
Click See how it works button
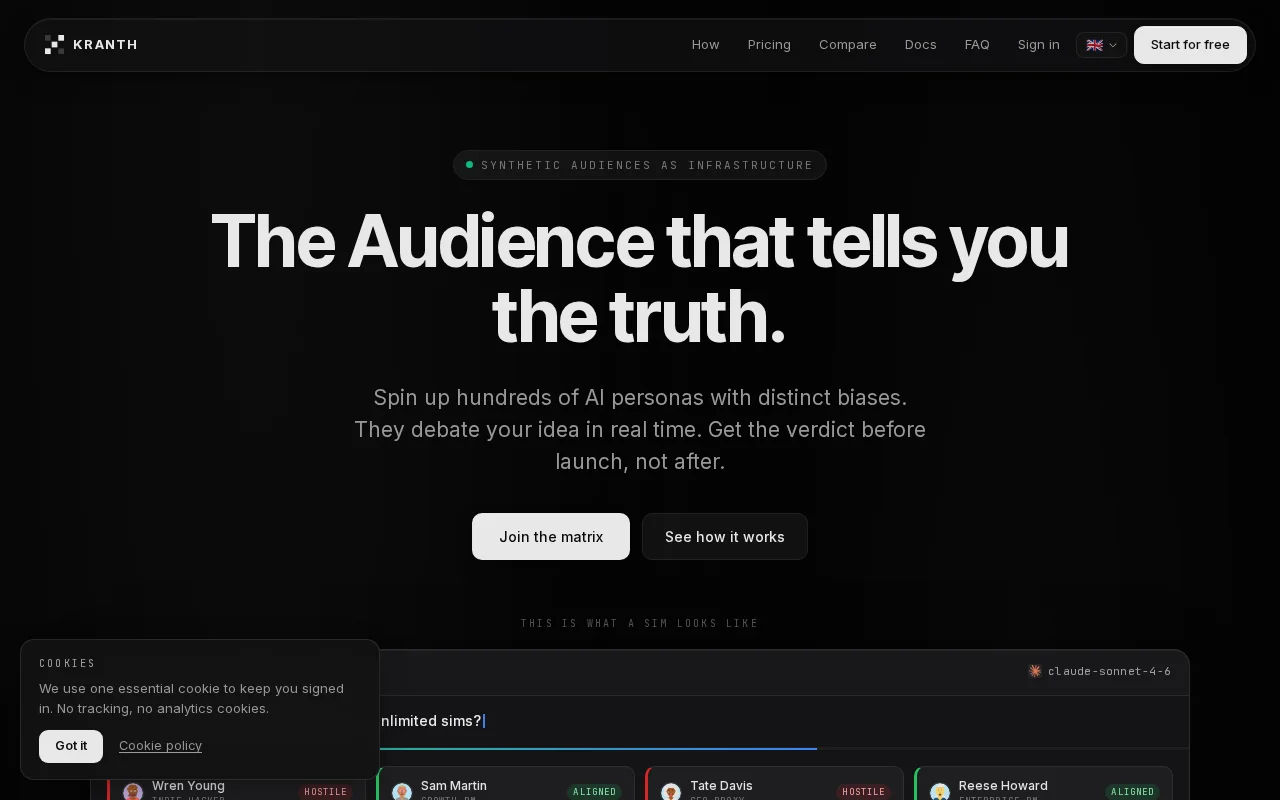click(x=725, y=537)
